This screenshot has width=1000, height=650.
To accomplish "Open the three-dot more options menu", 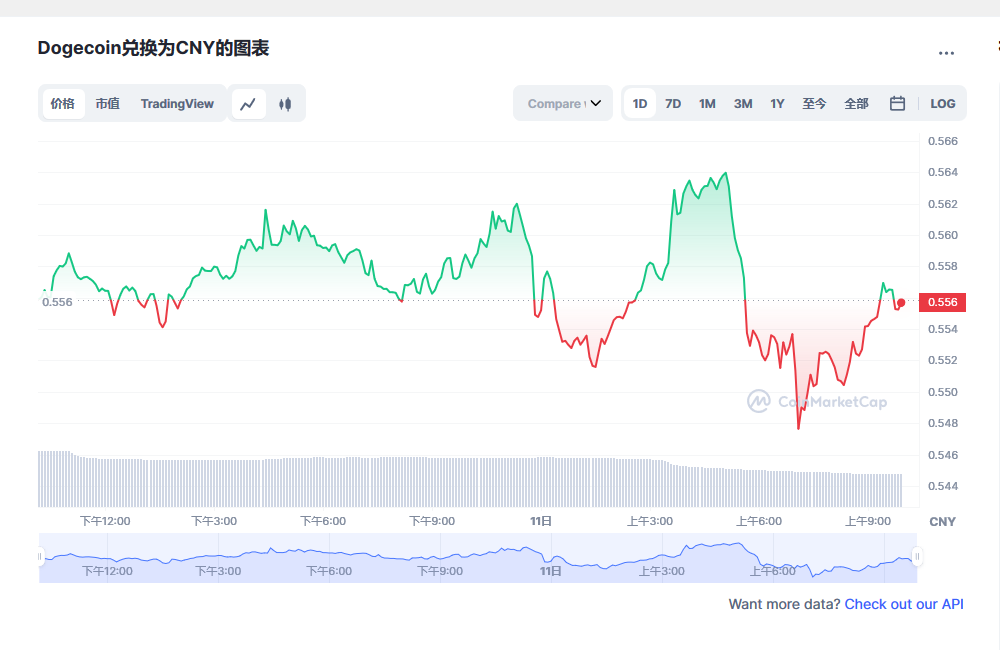I will click(x=946, y=53).
